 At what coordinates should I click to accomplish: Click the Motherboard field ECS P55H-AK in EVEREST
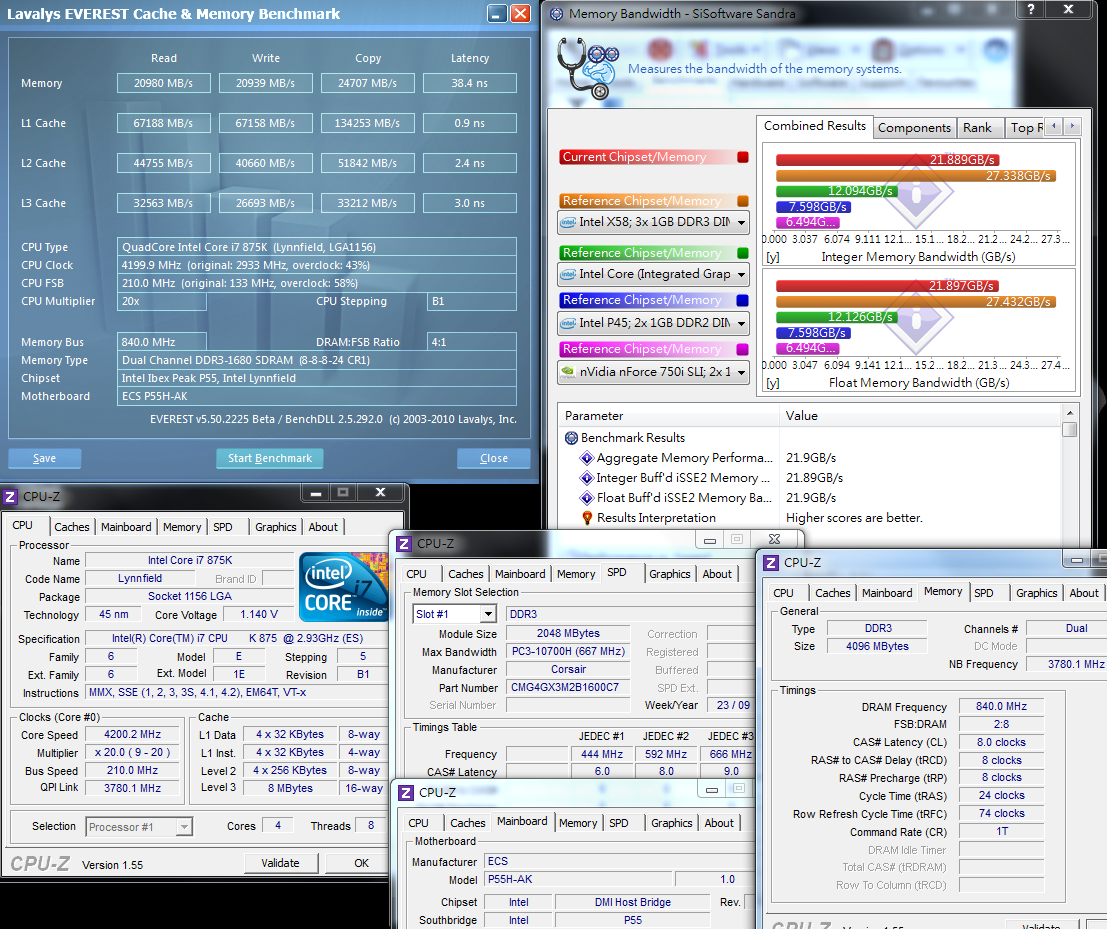click(316, 396)
